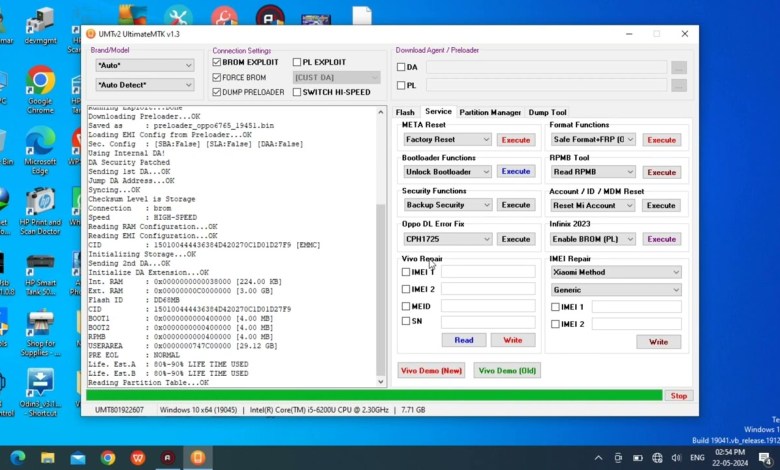Execute META Factory Reset
This screenshot has height=470, width=780.
click(x=516, y=140)
